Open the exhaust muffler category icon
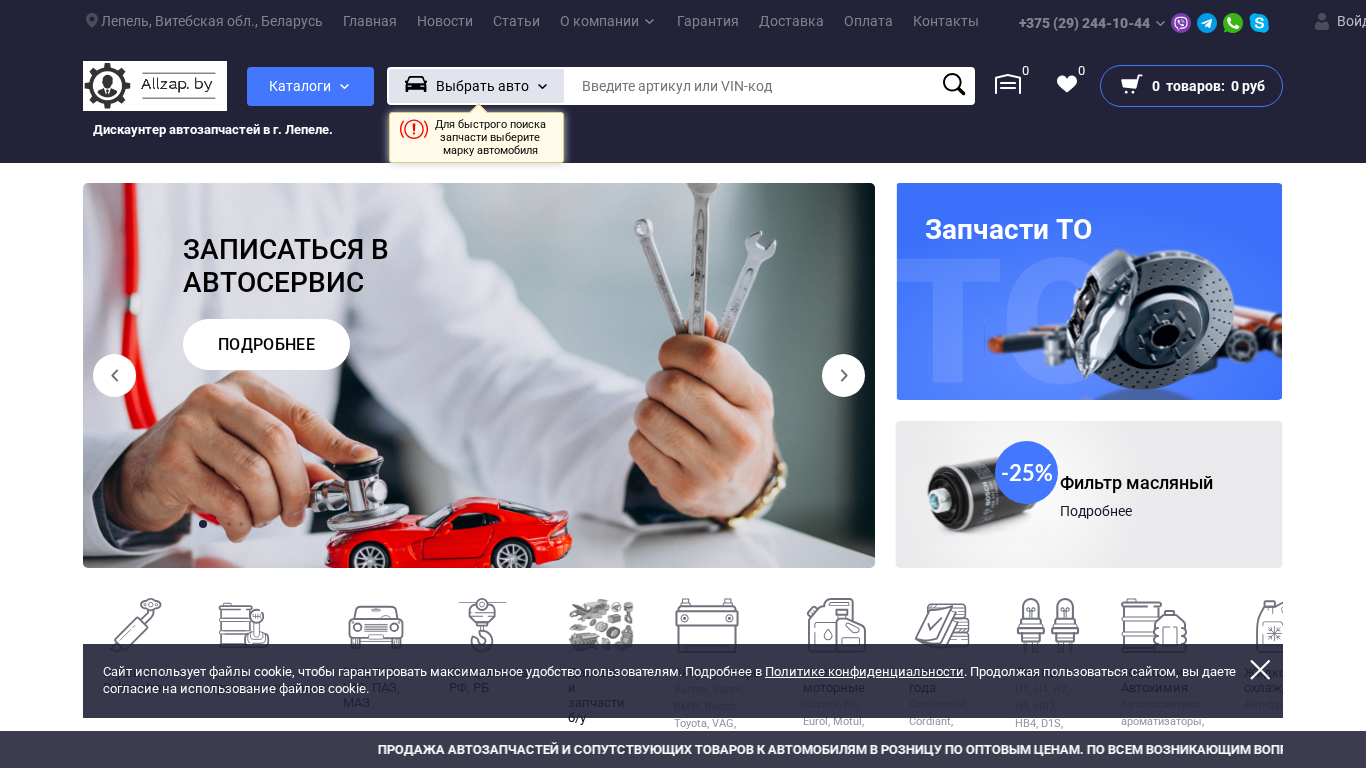Screen dimensions: 1366x768 tap(136, 624)
